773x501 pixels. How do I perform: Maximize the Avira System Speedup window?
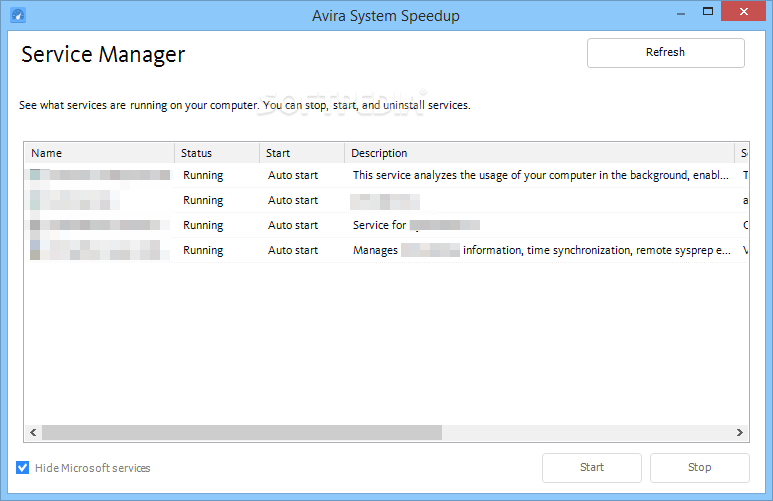tap(708, 12)
